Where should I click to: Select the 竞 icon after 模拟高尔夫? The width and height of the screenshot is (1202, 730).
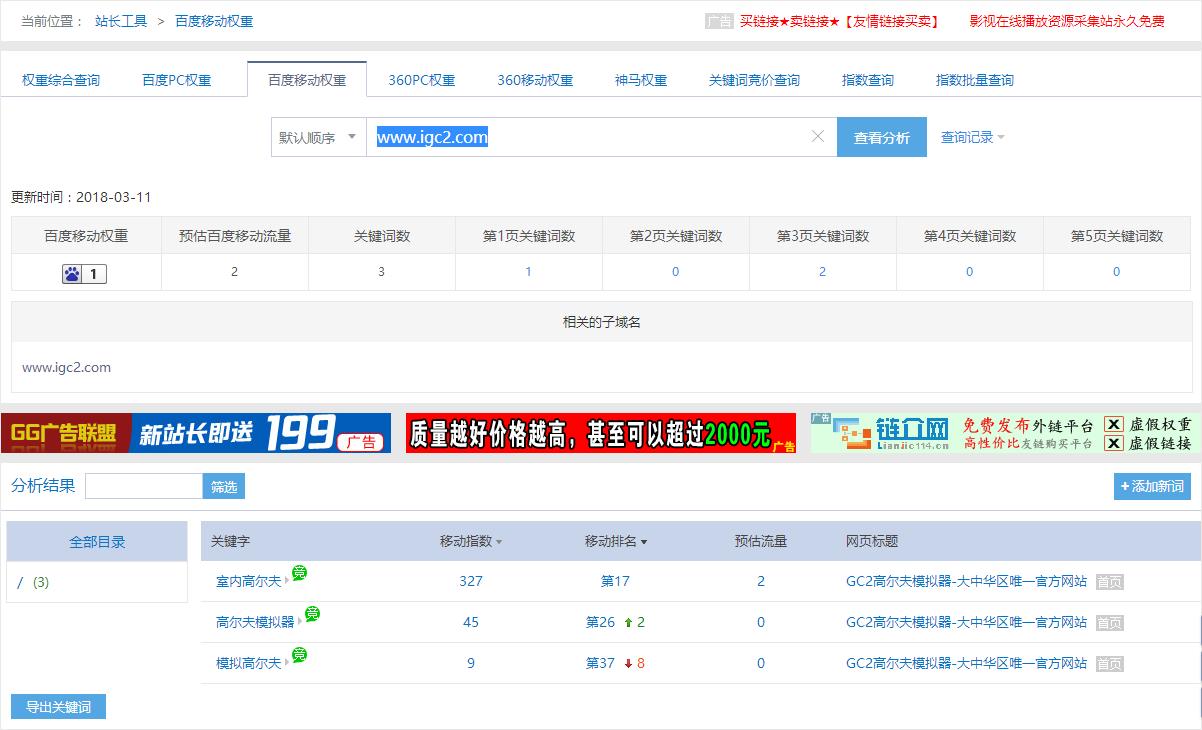point(298,653)
